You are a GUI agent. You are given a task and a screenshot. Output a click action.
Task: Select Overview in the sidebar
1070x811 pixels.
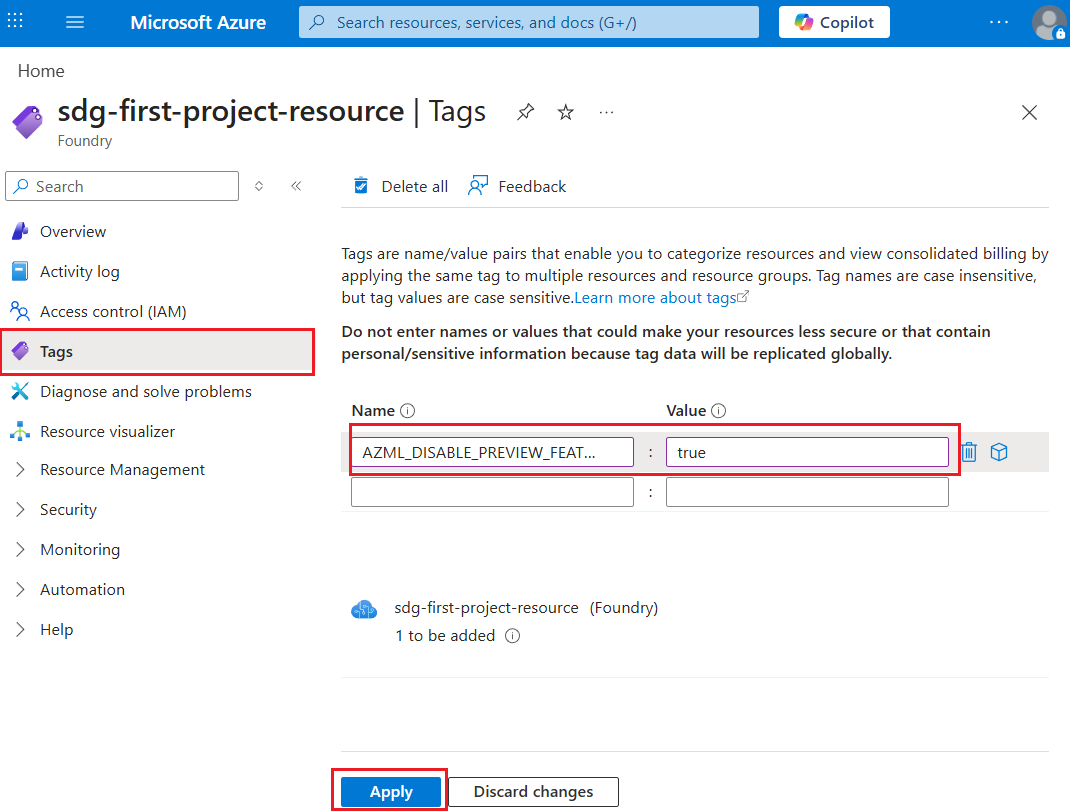click(72, 231)
